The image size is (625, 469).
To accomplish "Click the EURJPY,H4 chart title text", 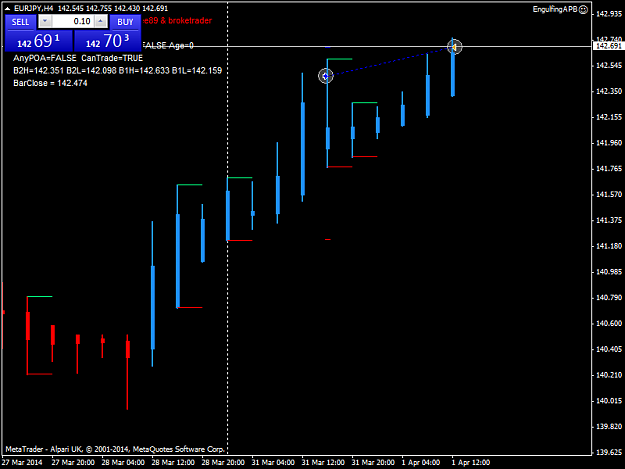I will [33, 8].
